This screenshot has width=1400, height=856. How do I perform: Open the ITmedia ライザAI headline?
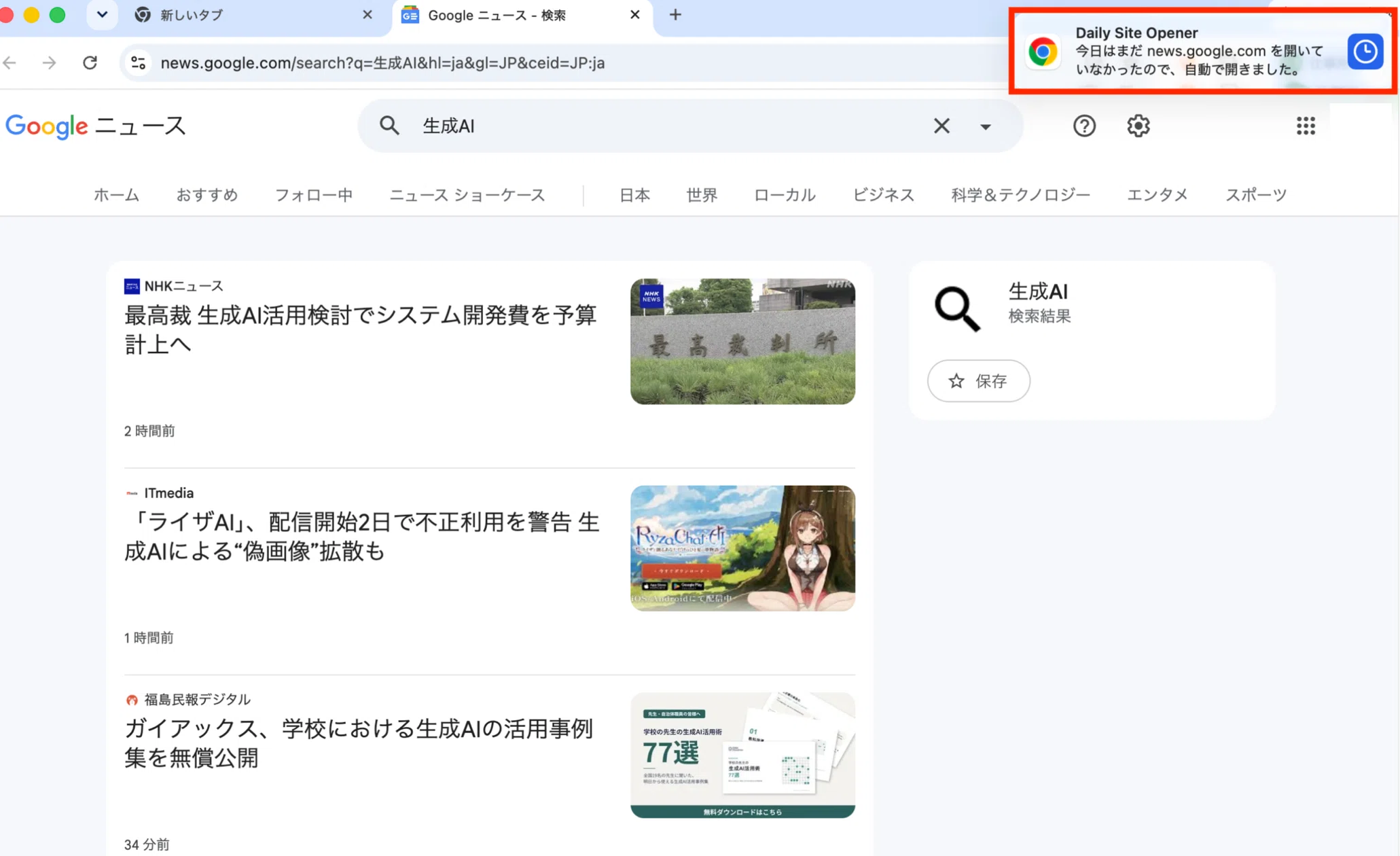pyautogui.click(x=361, y=537)
